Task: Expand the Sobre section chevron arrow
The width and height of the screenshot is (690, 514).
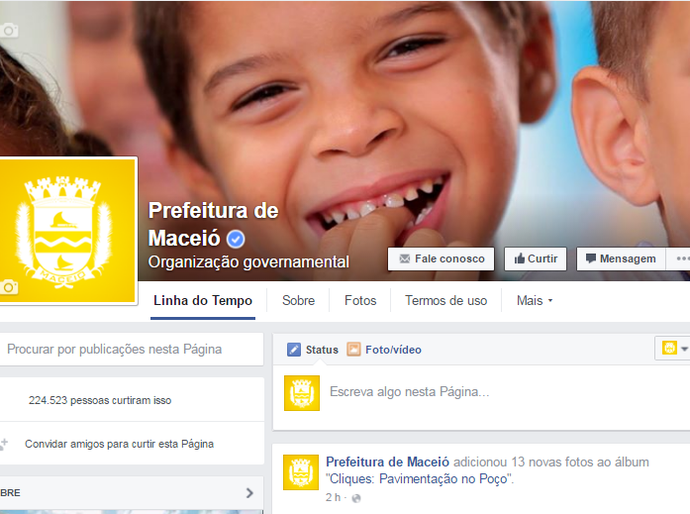Action: tap(250, 492)
